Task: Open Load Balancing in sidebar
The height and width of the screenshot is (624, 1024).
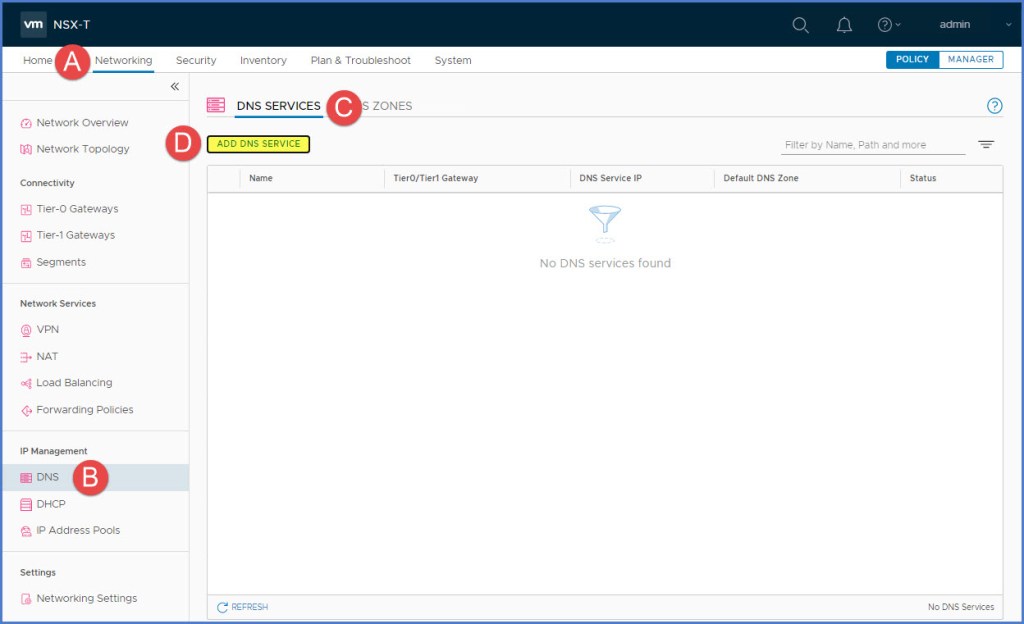Action: coord(74,383)
